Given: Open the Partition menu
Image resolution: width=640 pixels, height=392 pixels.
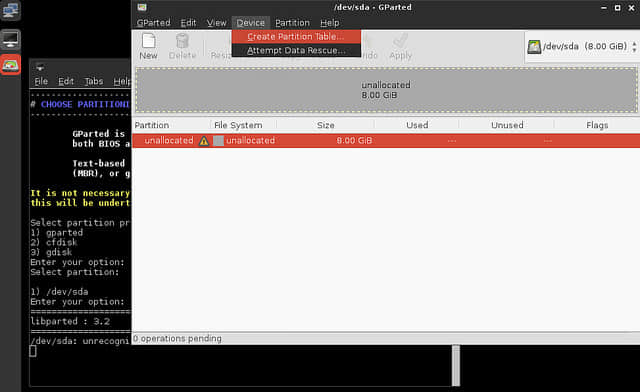Looking at the screenshot, I should click(292, 23).
